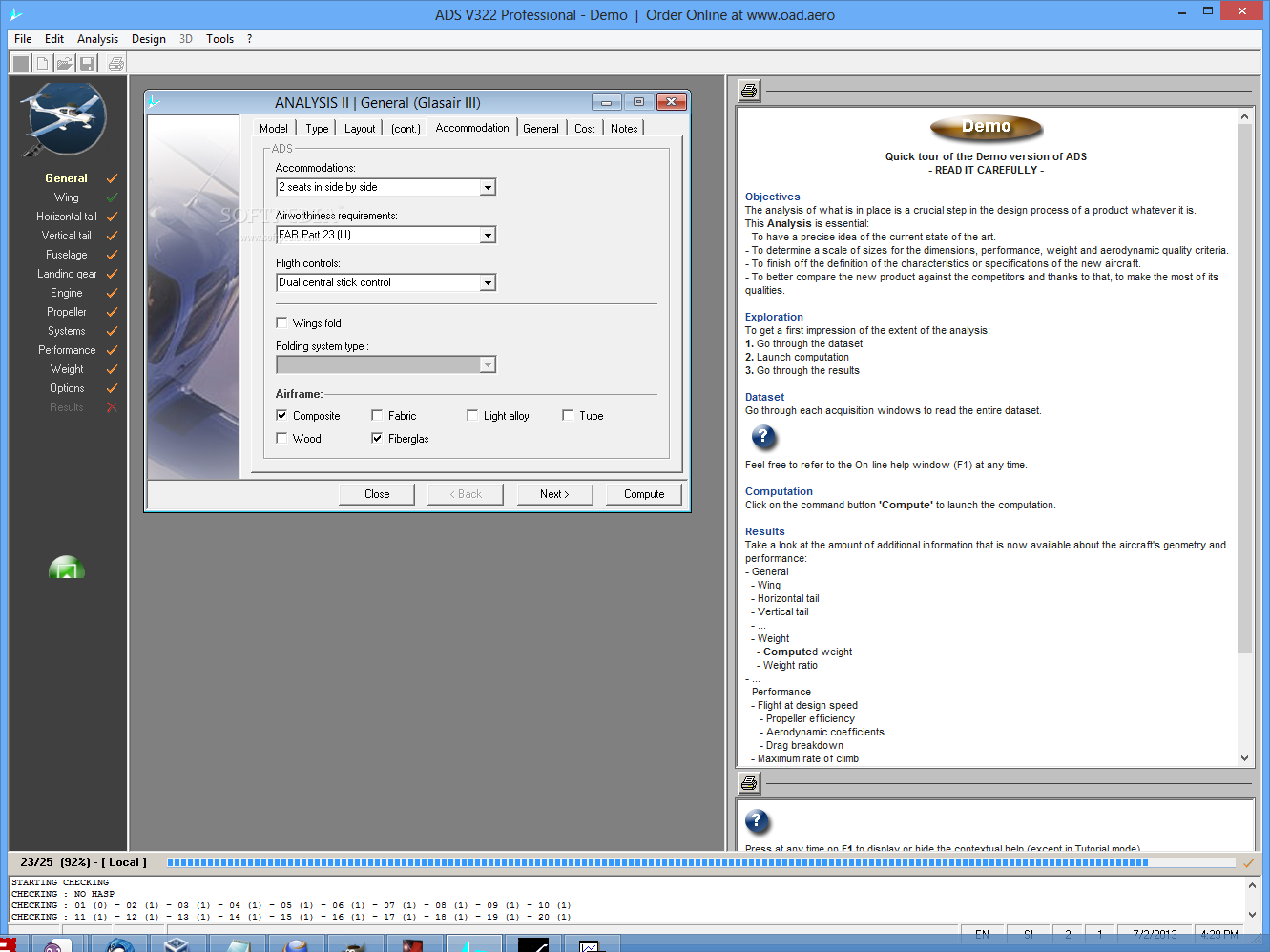Select Options in the sidebar
The width and height of the screenshot is (1270, 952).
tap(67, 388)
